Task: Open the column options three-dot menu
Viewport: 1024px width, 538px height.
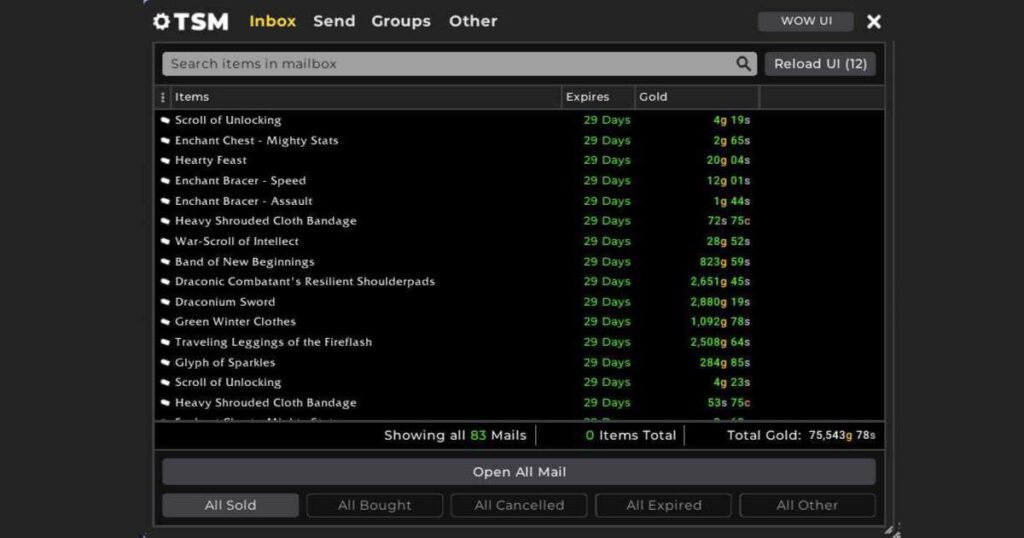Action: 163,97
